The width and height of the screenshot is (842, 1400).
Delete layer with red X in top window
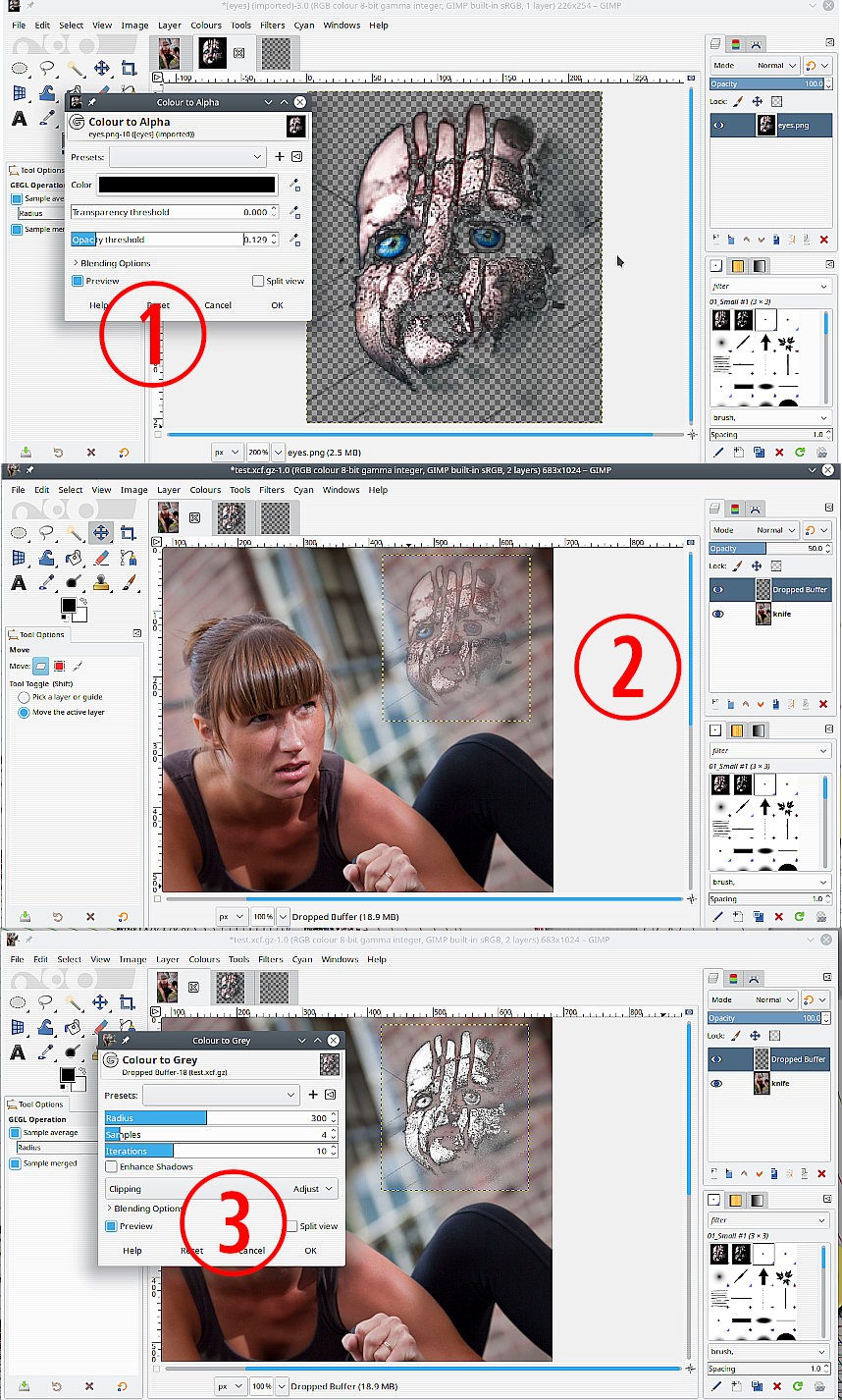(x=822, y=240)
